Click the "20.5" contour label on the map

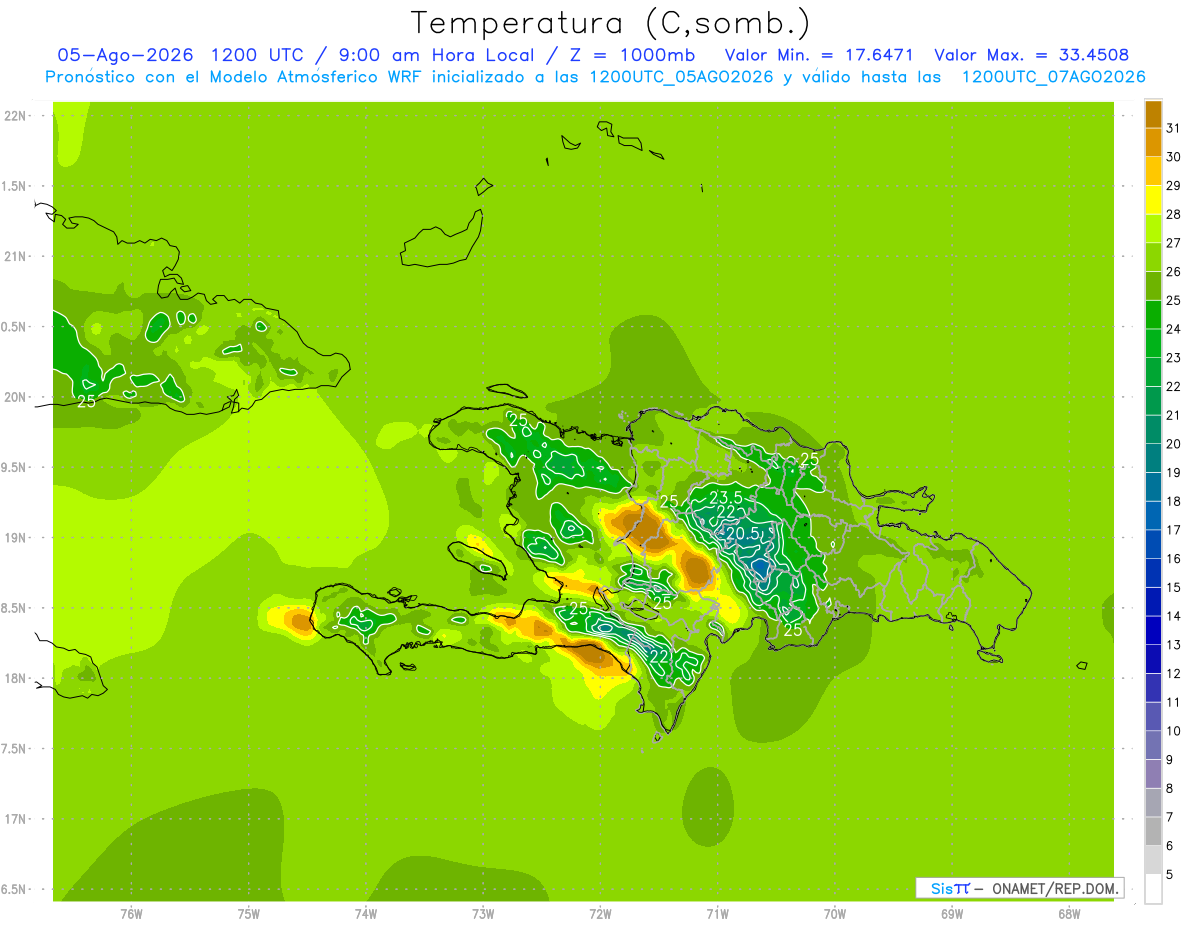tap(743, 534)
